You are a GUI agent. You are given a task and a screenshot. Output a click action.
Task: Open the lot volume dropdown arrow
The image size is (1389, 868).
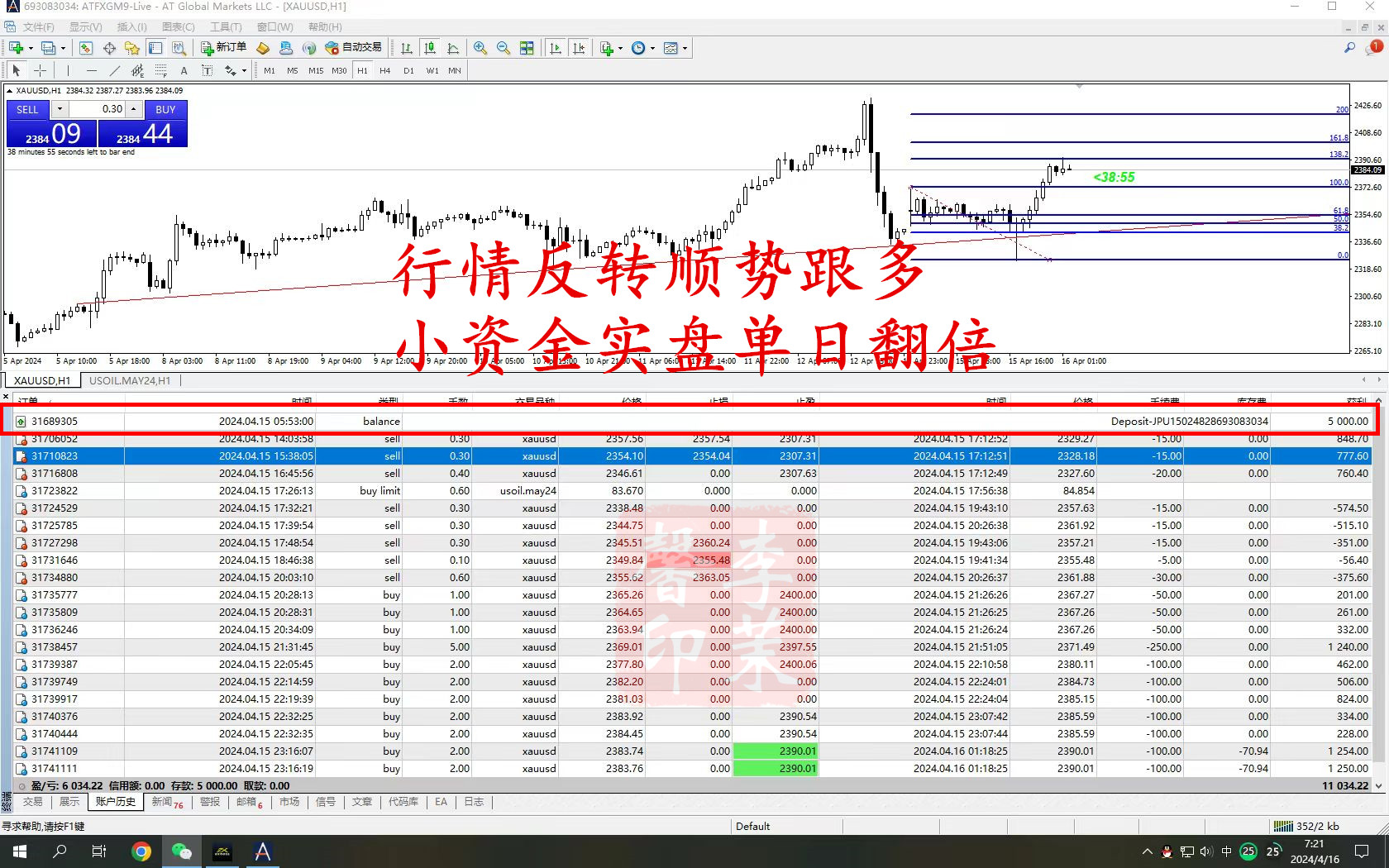[60, 109]
